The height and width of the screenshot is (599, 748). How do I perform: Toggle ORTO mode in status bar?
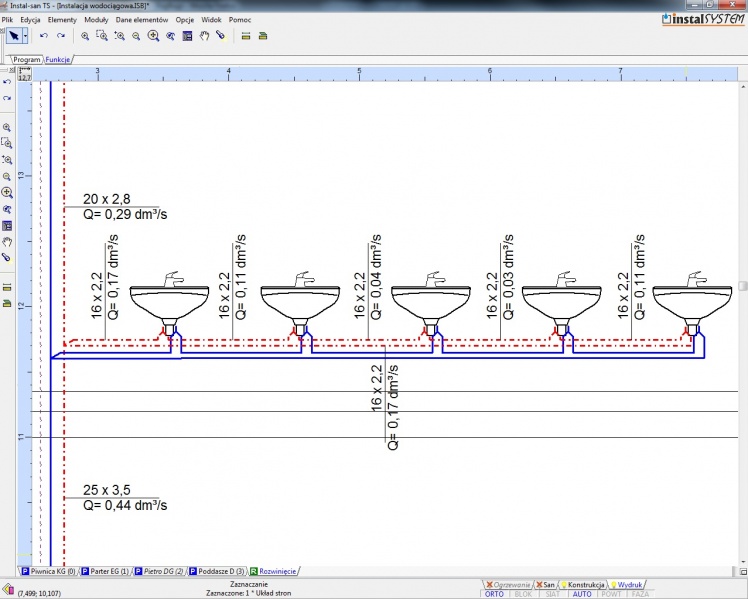click(x=494, y=593)
